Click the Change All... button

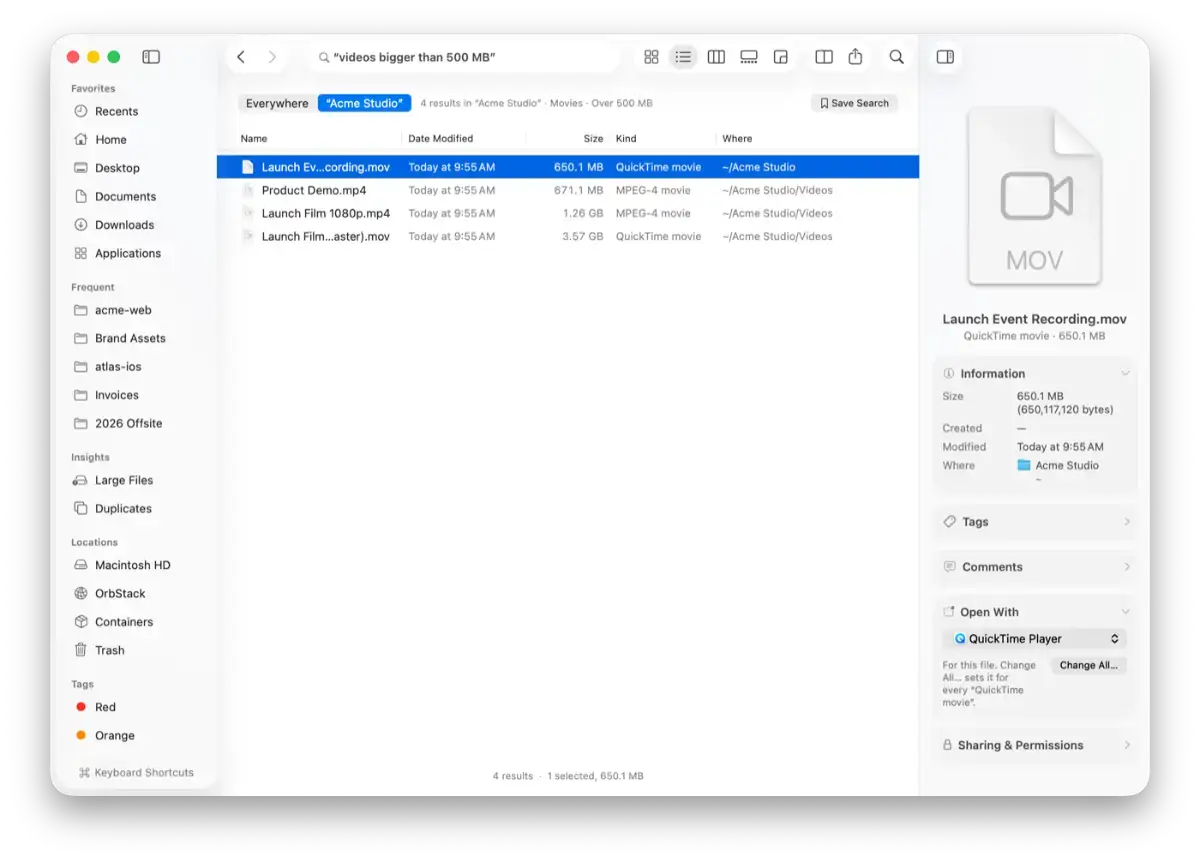click(1089, 665)
